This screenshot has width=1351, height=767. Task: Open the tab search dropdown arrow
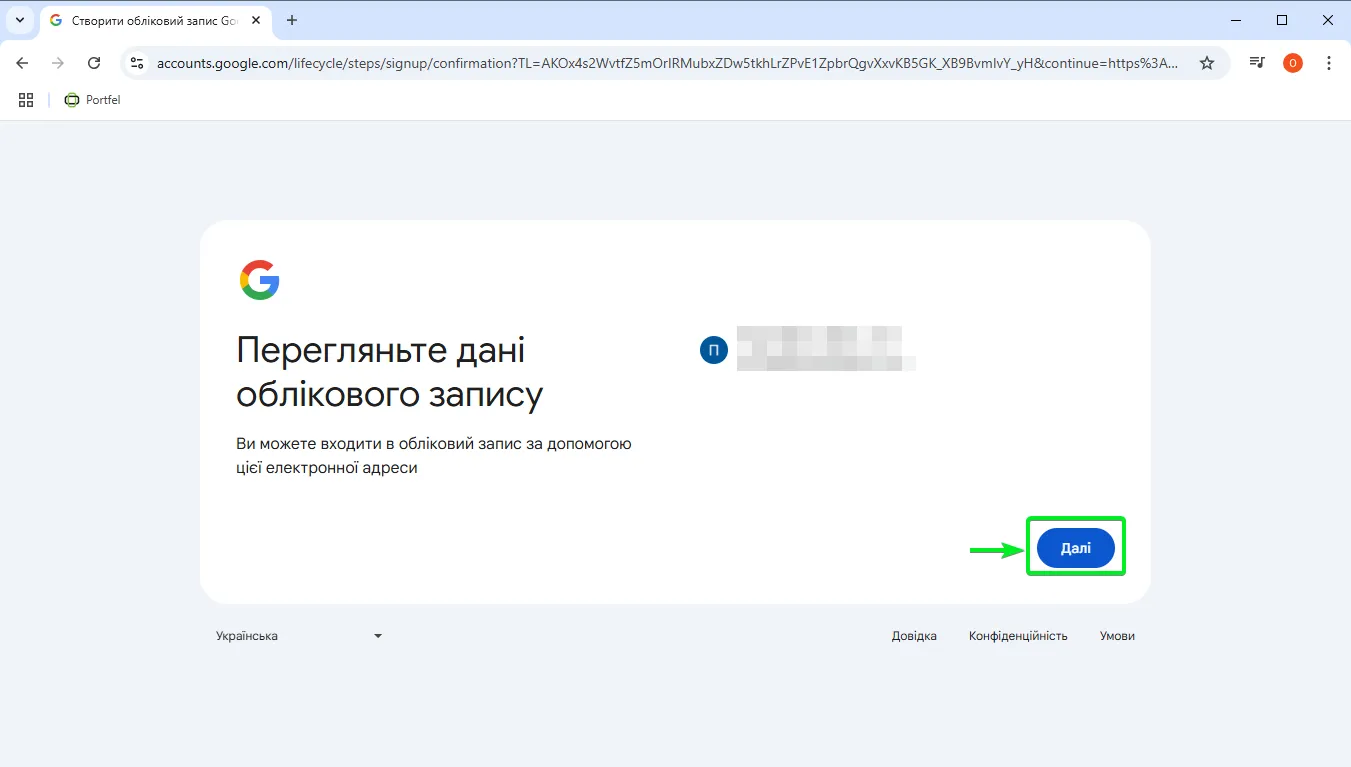19,20
